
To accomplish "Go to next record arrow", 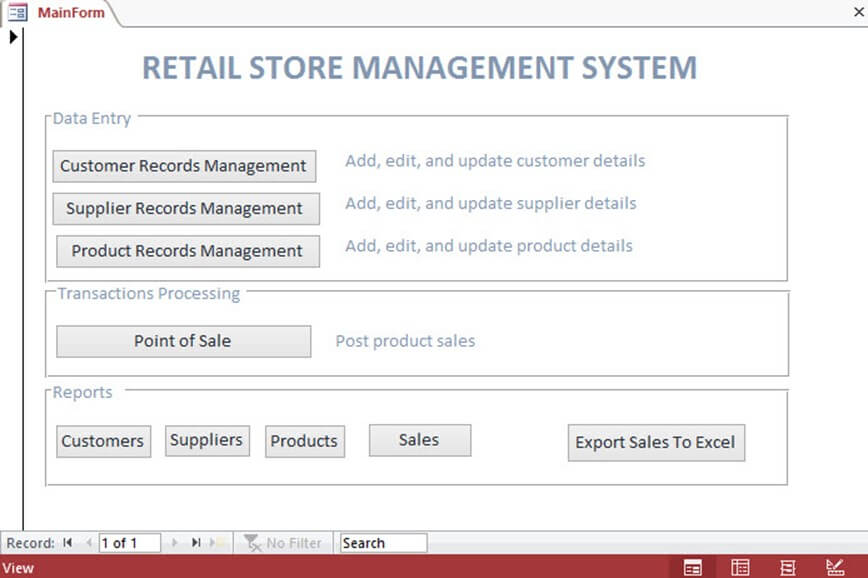I will [x=176, y=543].
